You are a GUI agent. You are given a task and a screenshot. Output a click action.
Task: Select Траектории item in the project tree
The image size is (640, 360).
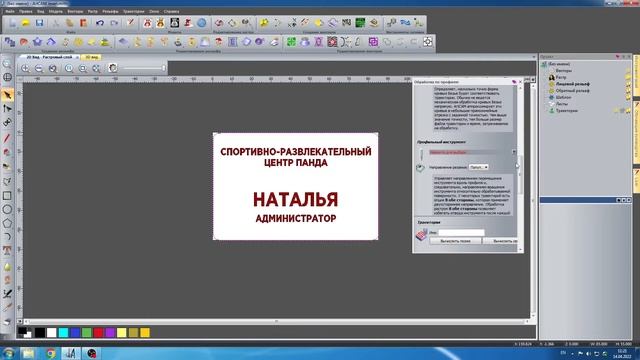[567, 111]
